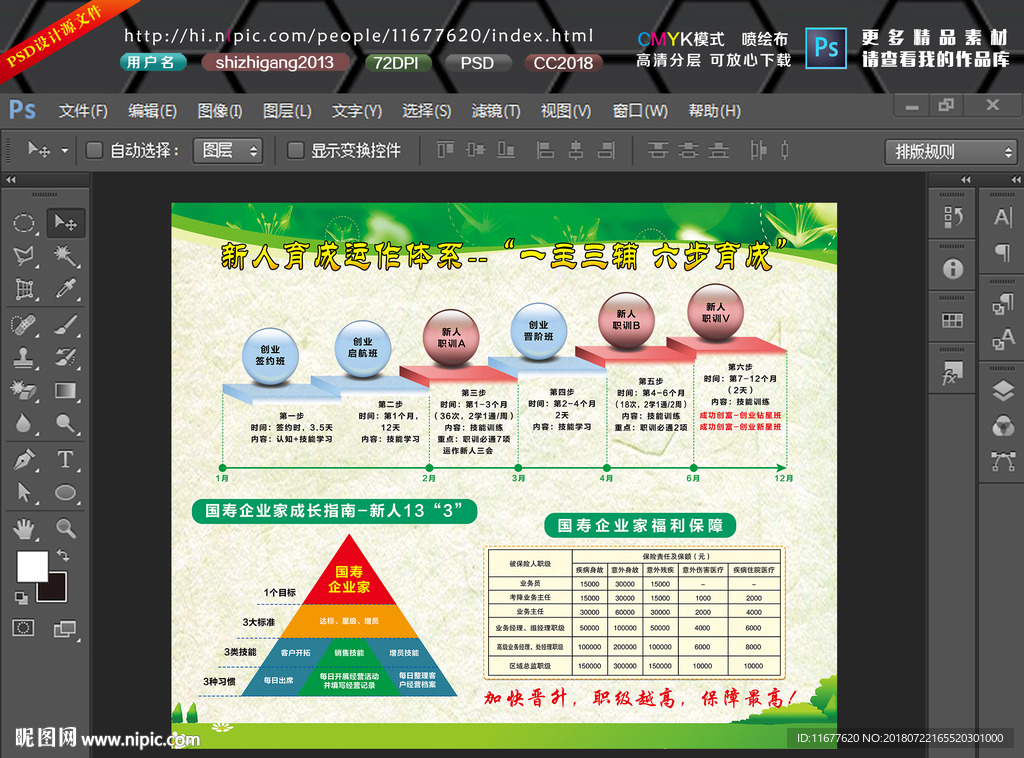Viewport: 1024px width, 758px height.
Task: Open the History panel icon
Action: [x=952, y=216]
